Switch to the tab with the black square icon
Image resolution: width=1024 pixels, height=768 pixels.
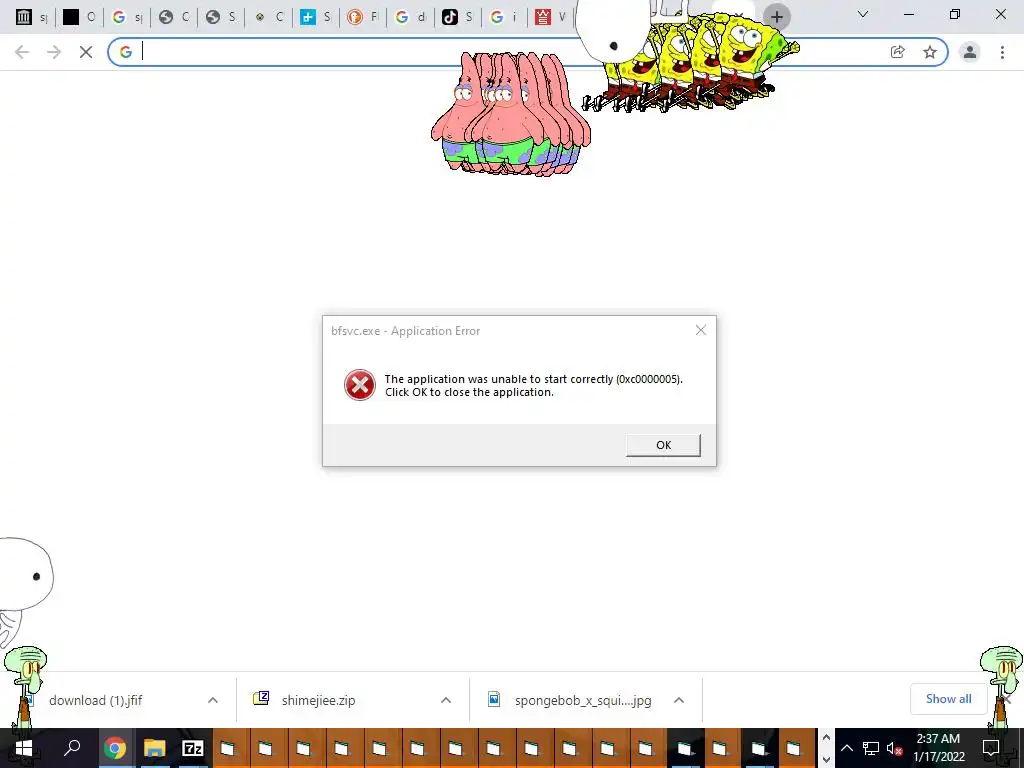click(x=78, y=17)
